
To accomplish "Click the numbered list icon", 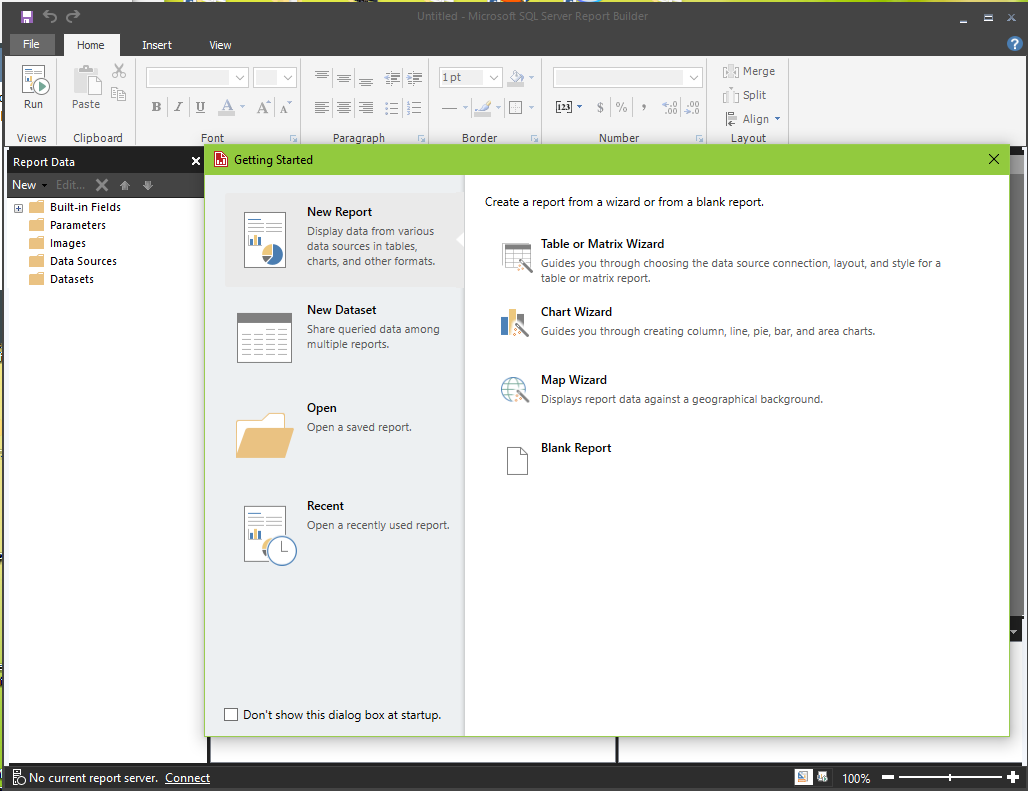I will point(414,107).
